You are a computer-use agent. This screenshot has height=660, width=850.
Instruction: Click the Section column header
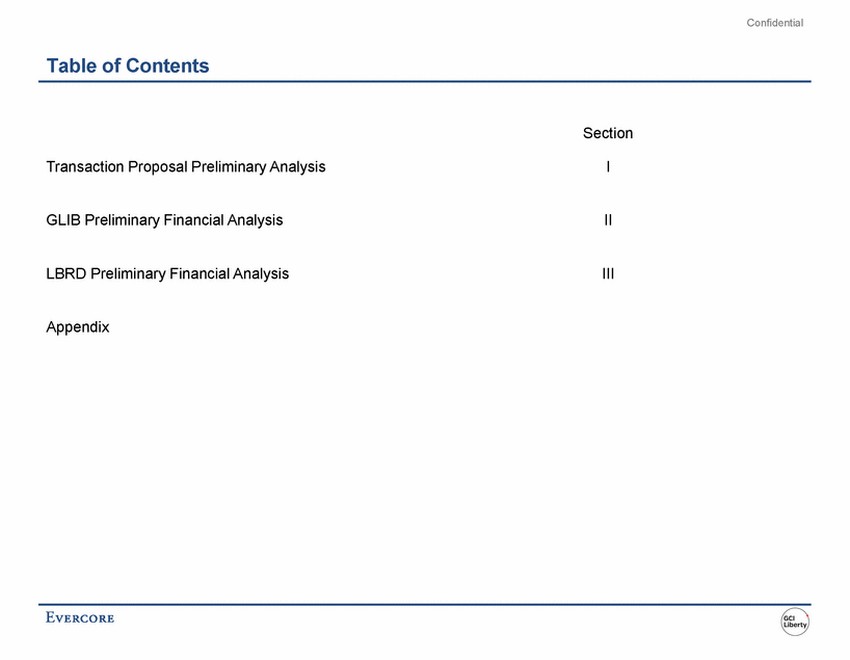(x=608, y=133)
